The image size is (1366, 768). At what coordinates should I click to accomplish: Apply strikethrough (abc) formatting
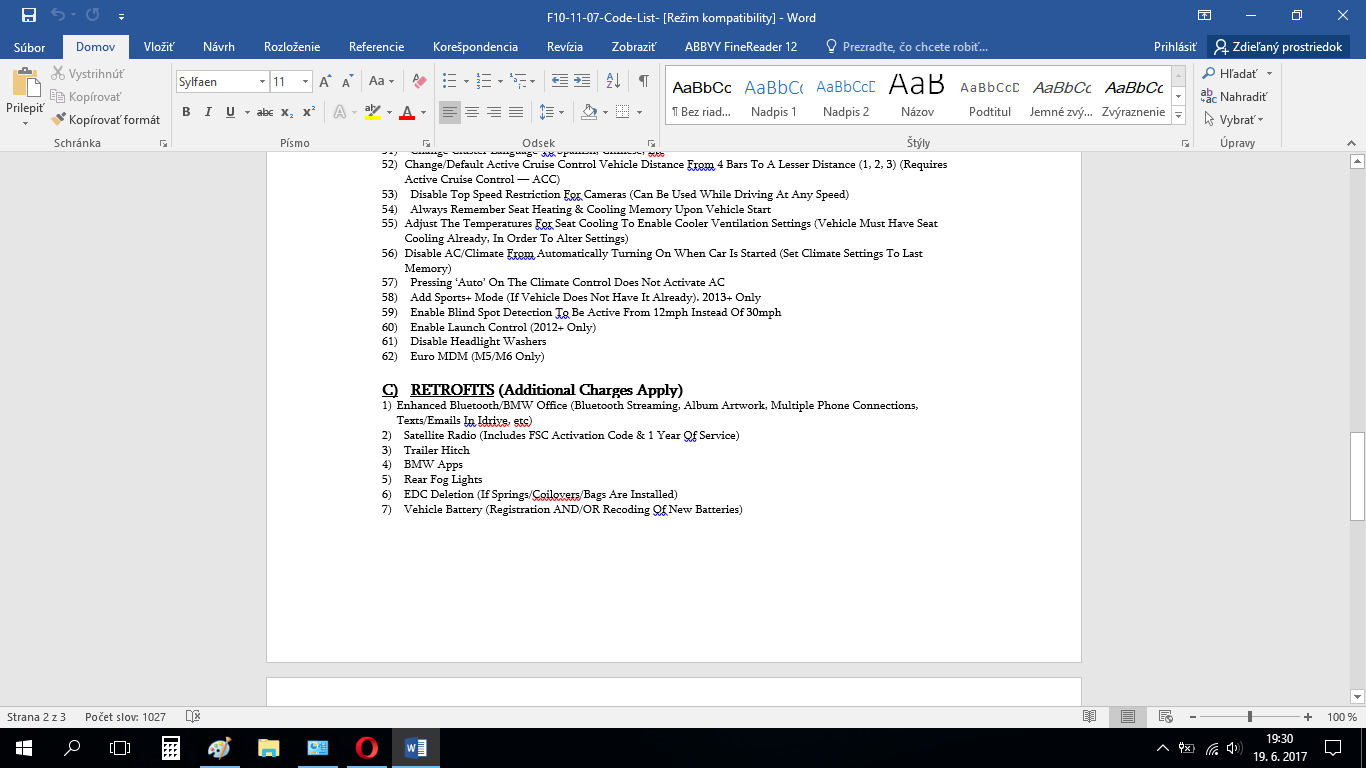(x=265, y=112)
